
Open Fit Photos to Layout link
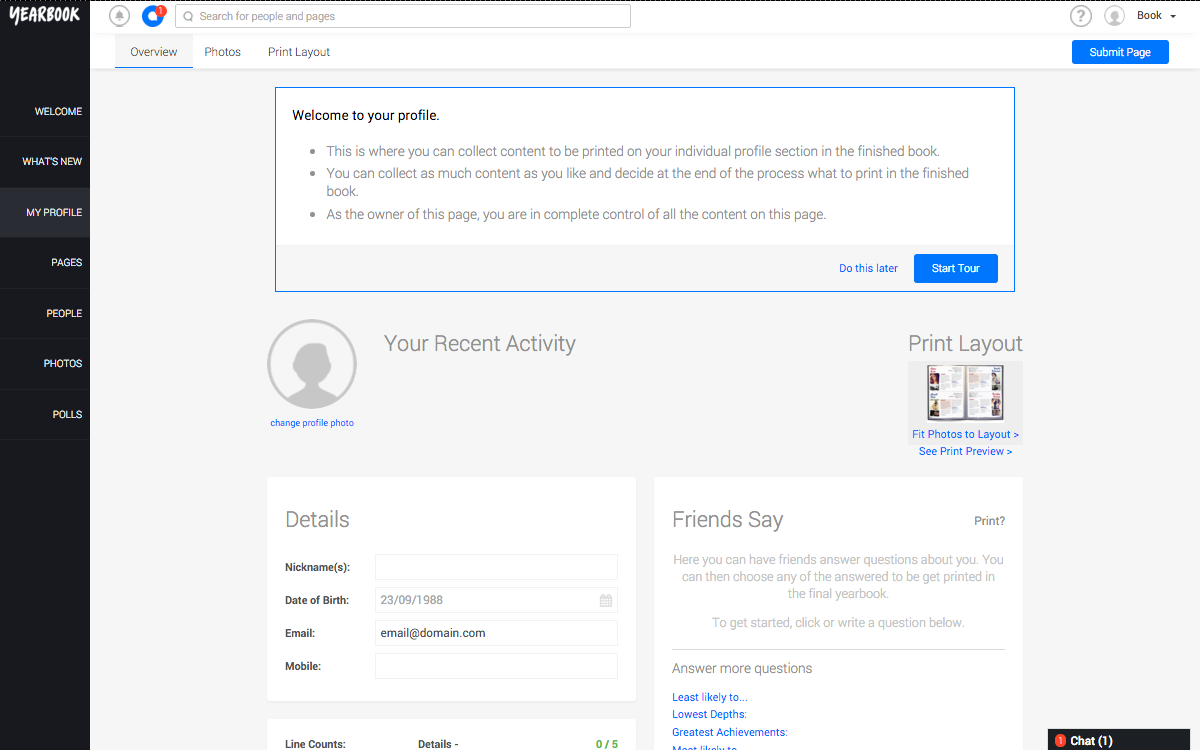click(965, 434)
